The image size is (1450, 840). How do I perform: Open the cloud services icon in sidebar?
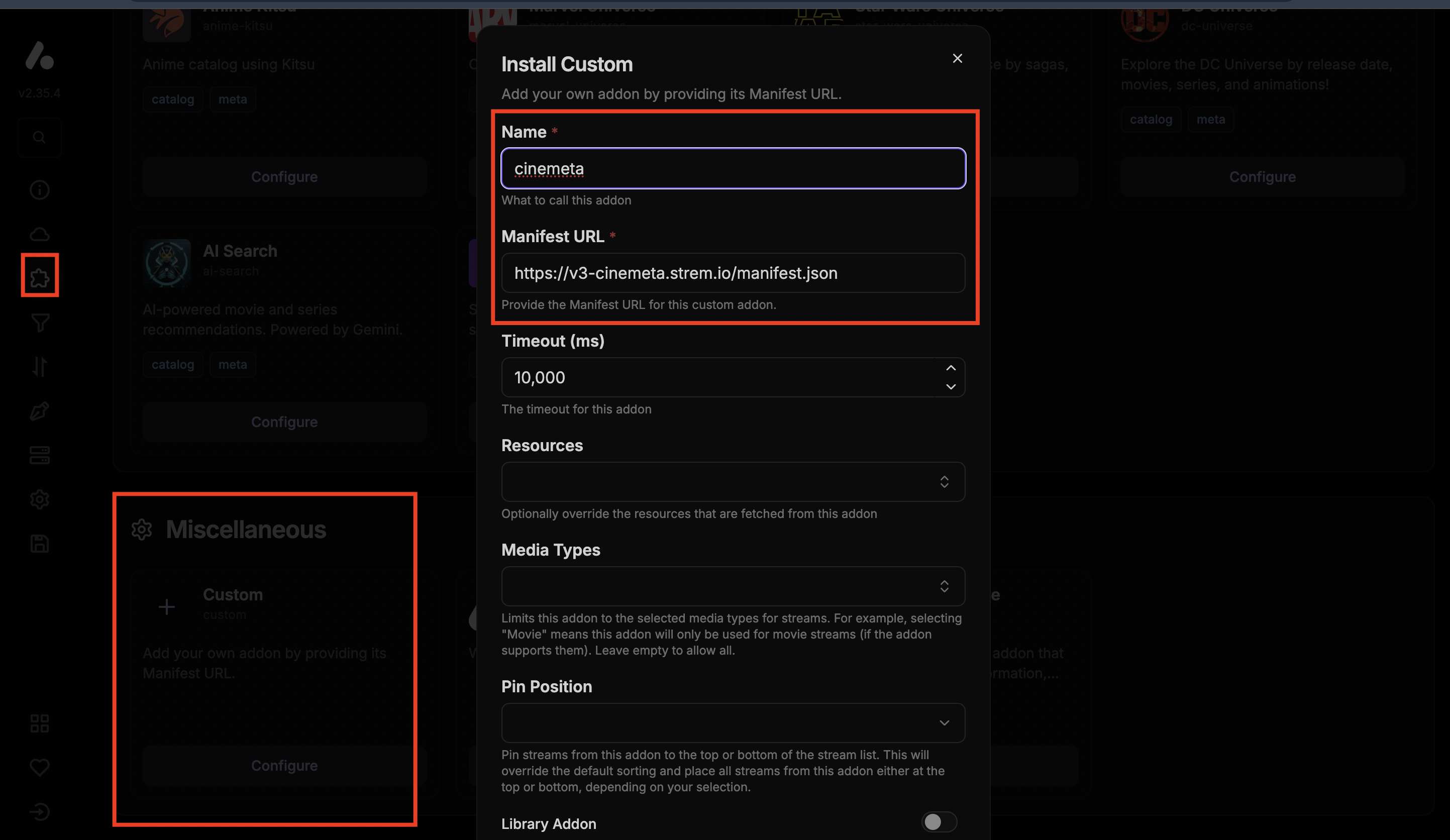[x=39, y=234]
